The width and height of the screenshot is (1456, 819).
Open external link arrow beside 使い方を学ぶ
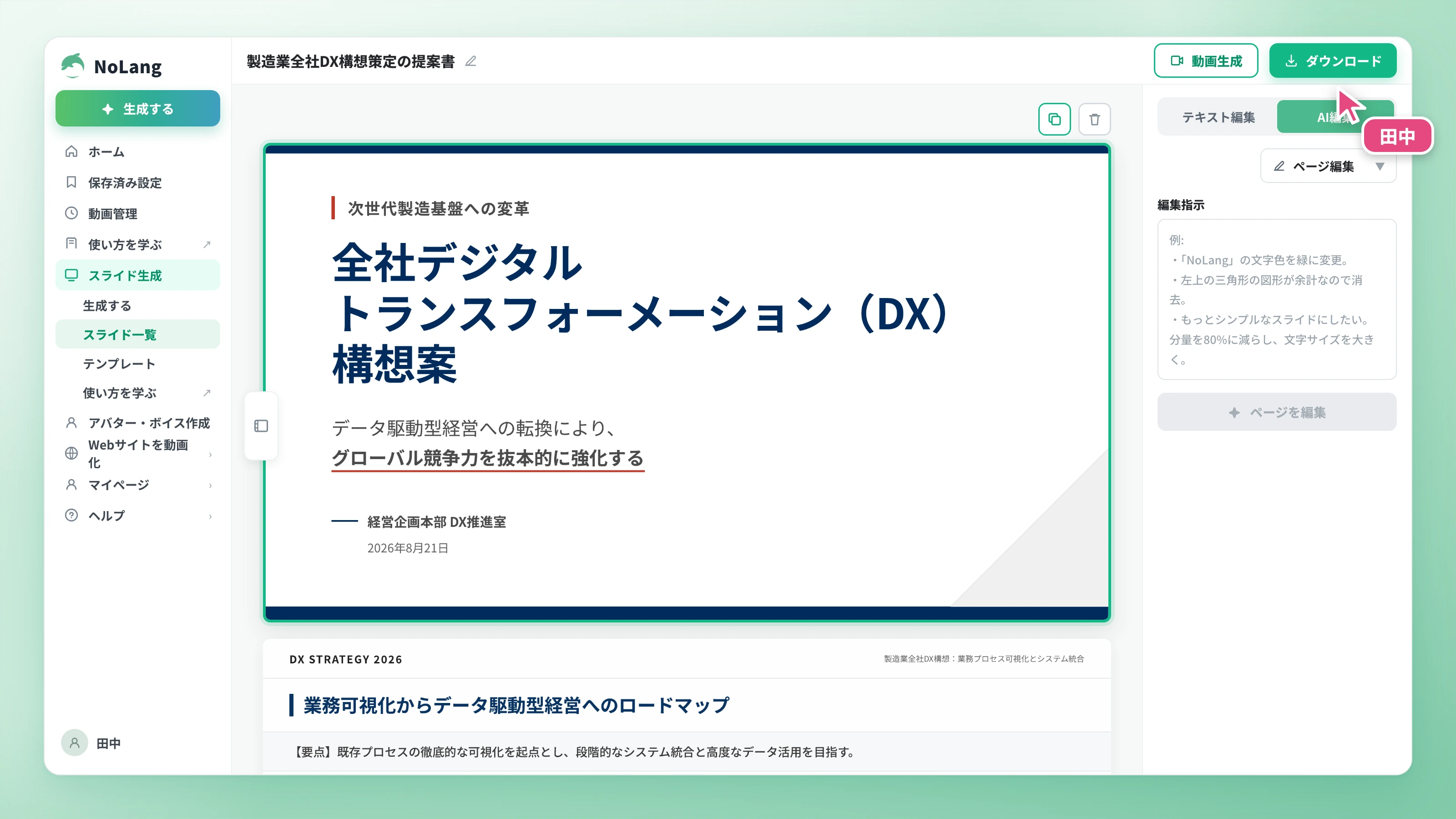click(207, 244)
